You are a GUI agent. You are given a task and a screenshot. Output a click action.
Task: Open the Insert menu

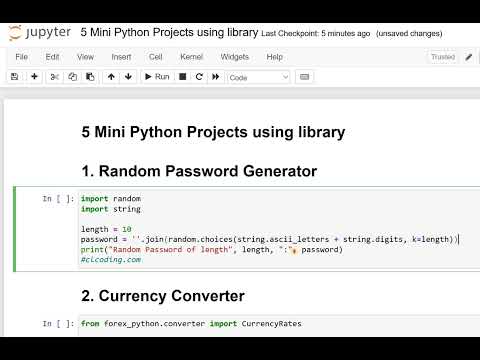tap(121, 57)
